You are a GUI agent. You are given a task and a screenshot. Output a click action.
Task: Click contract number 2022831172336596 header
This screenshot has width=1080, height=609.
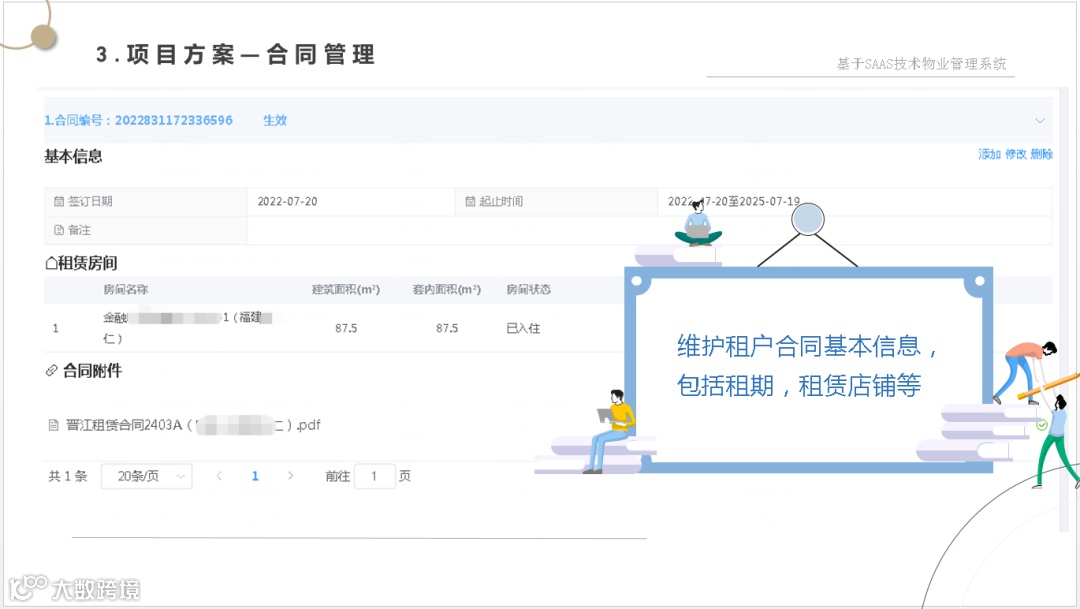[138, 121]
